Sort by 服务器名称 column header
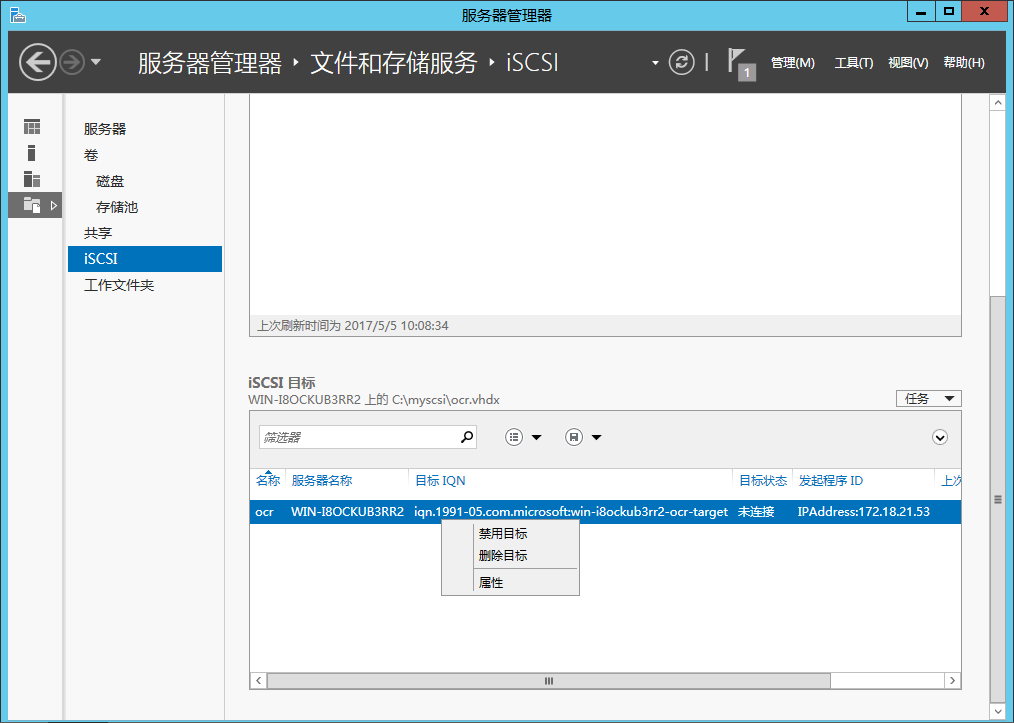 (321, 480)
